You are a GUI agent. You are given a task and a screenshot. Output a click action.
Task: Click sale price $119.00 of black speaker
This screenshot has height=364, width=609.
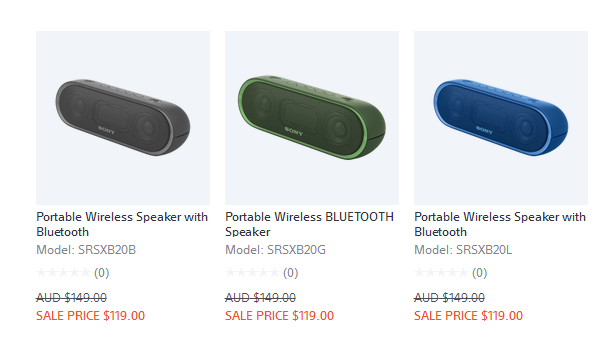click(90, 316)
